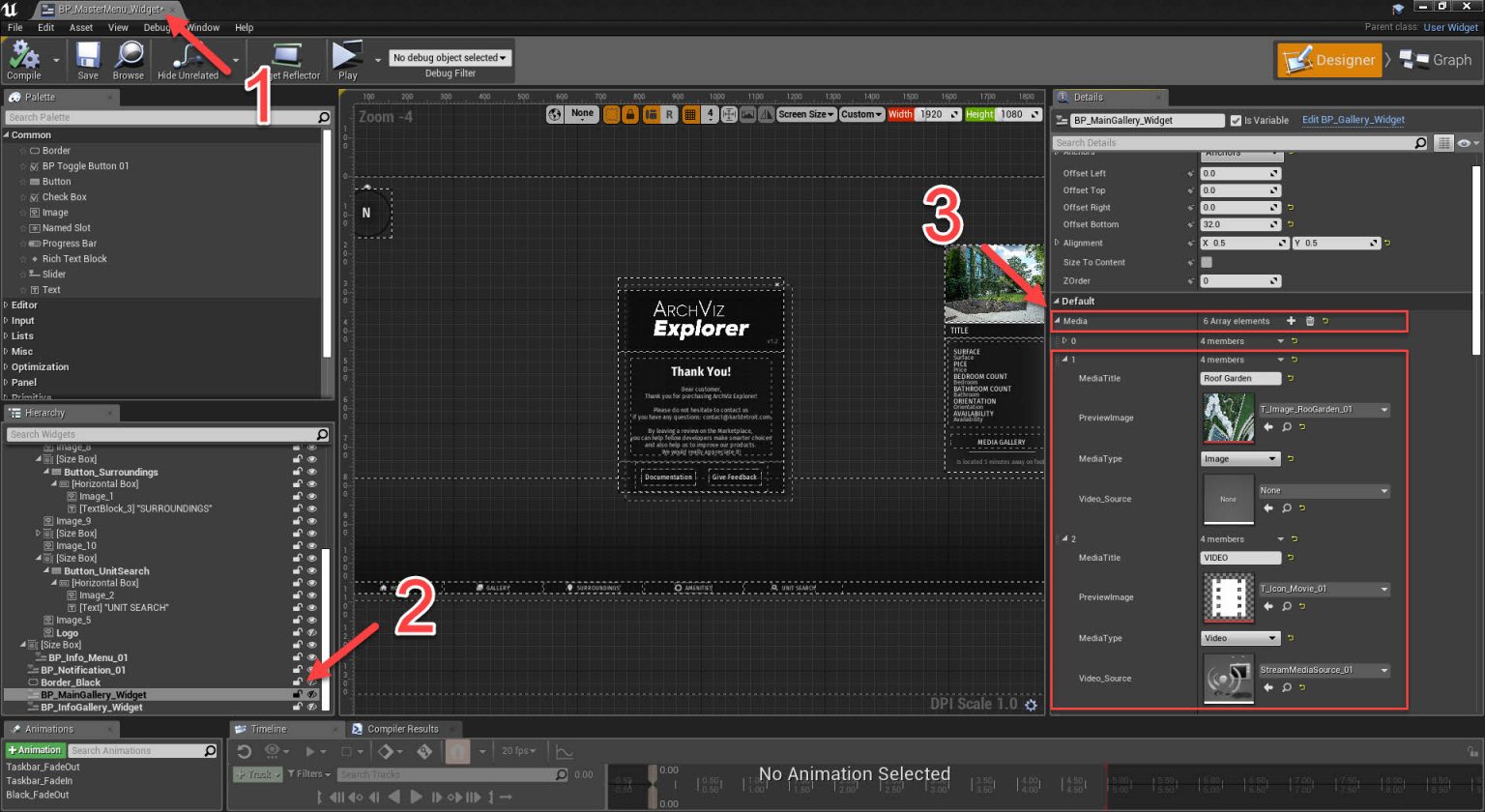The width and height of the screenshot is (1485, 812).
Task: Open the Window menu
Action: (203, 27)
